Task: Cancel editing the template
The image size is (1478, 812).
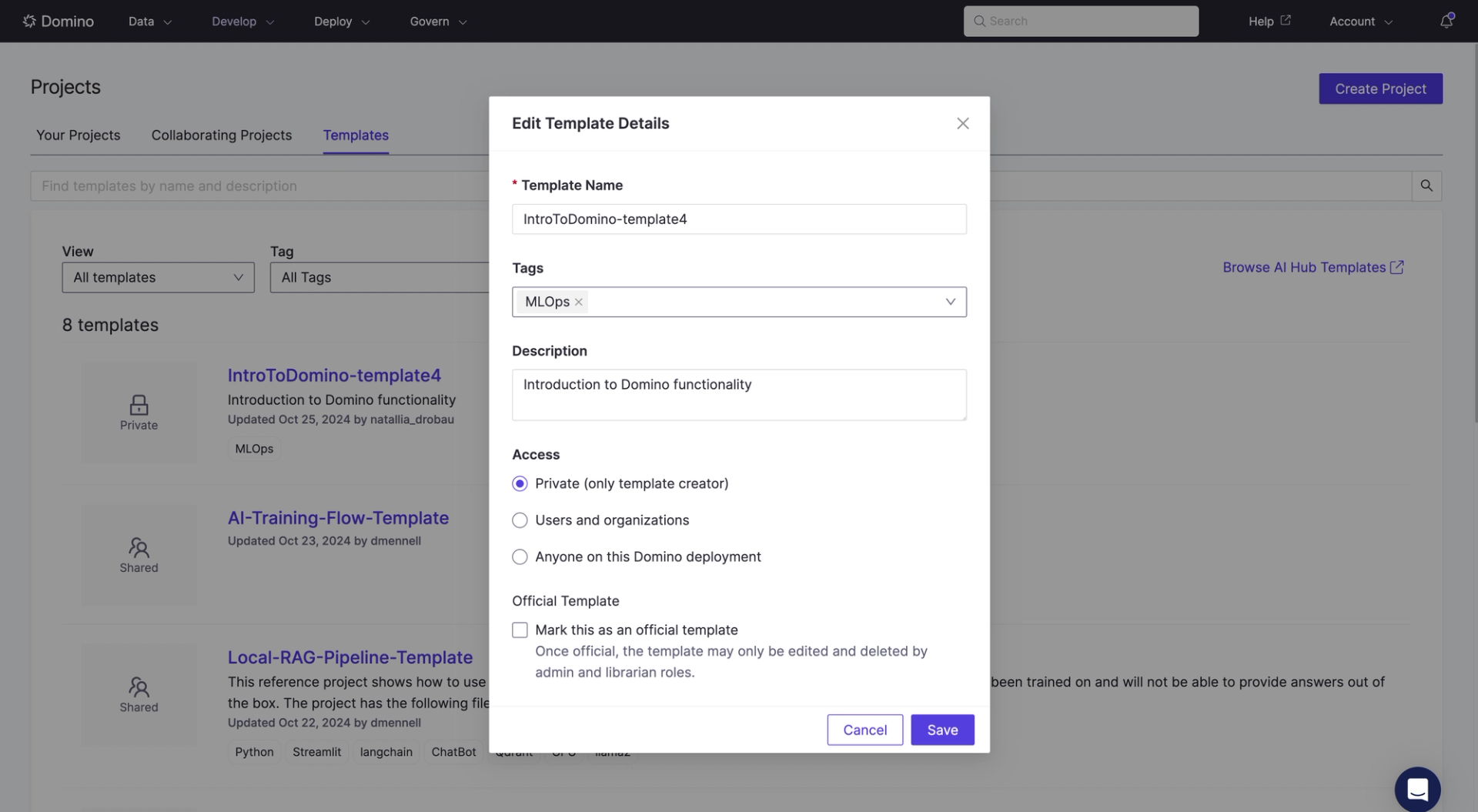Action: coord(864,730)
